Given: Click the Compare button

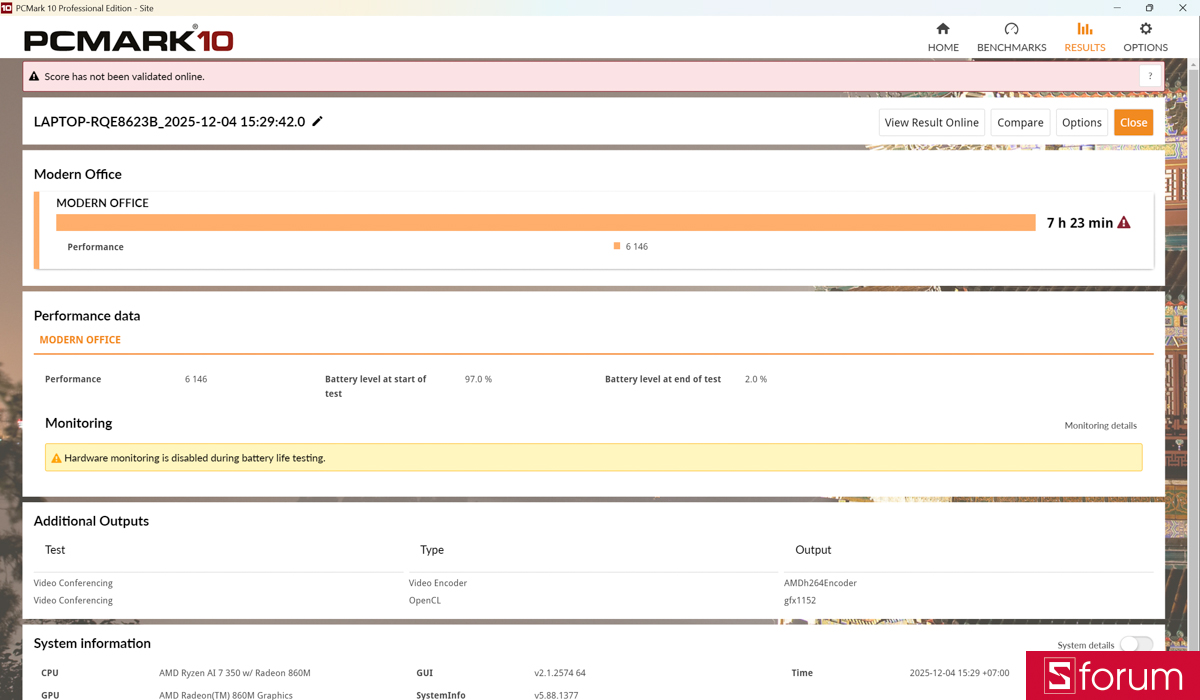Looking at the screenshot, I should (1020, 122).
